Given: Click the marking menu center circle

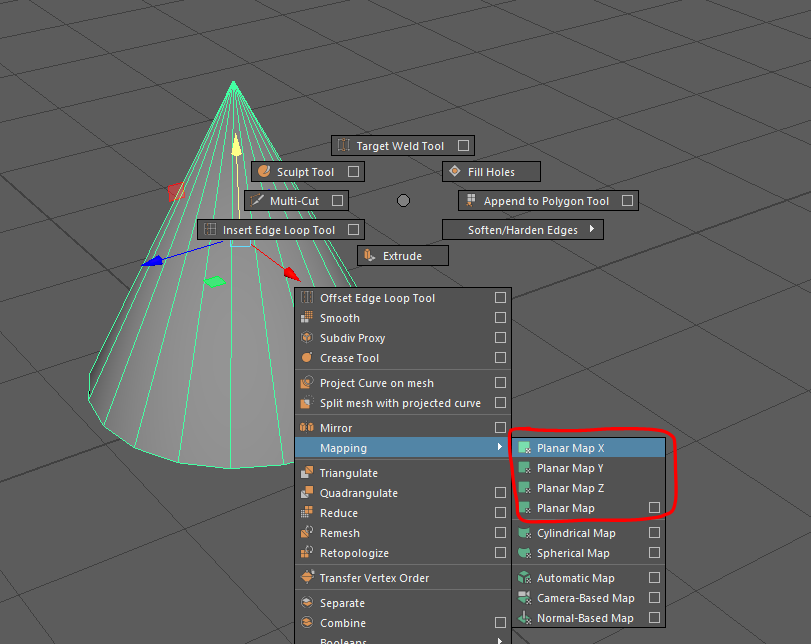Looking at the screenshot, I should [403, 200].
